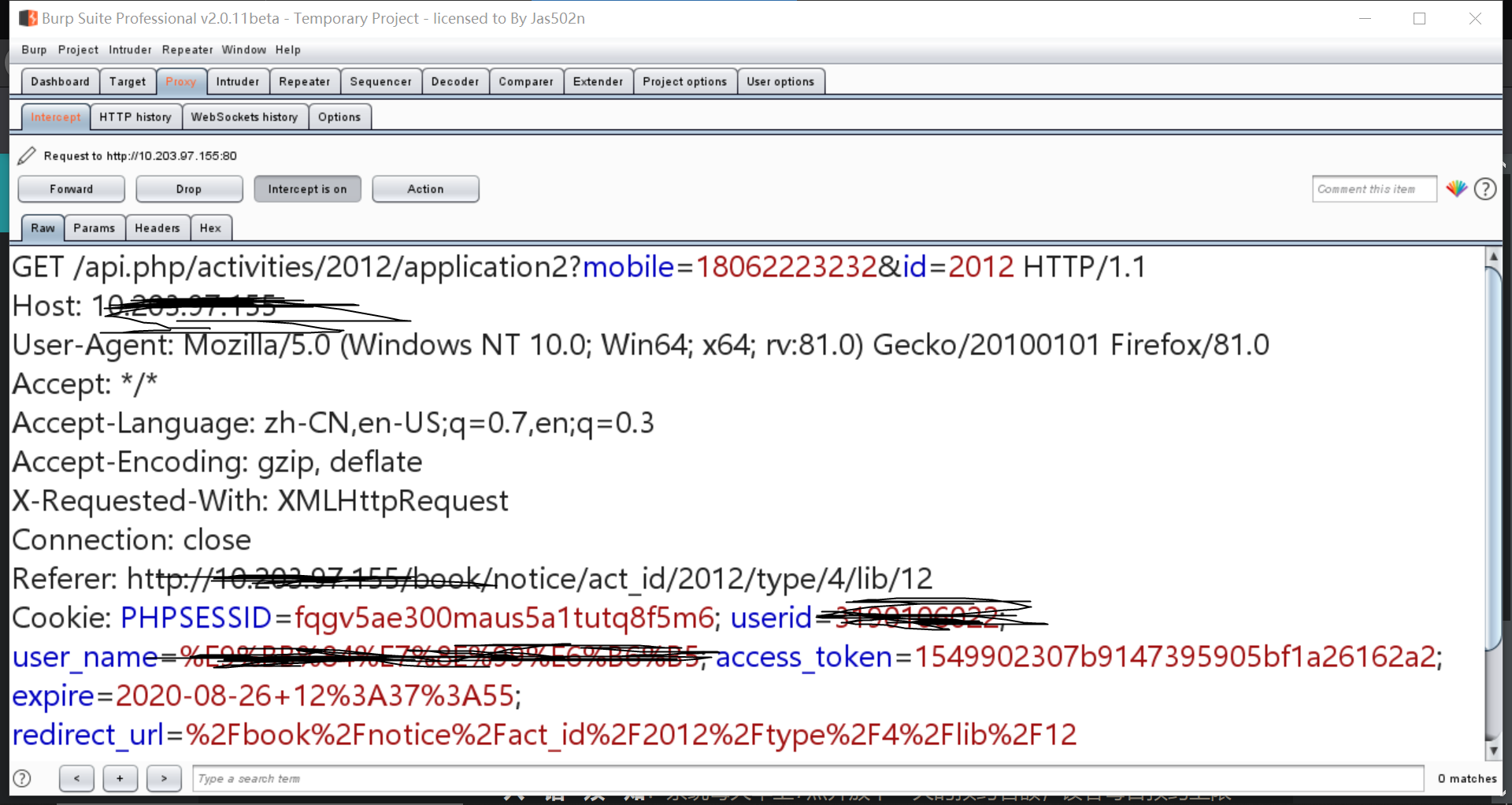Click the access_token cookie value
1512x805 pixels.
point(1175,657)
